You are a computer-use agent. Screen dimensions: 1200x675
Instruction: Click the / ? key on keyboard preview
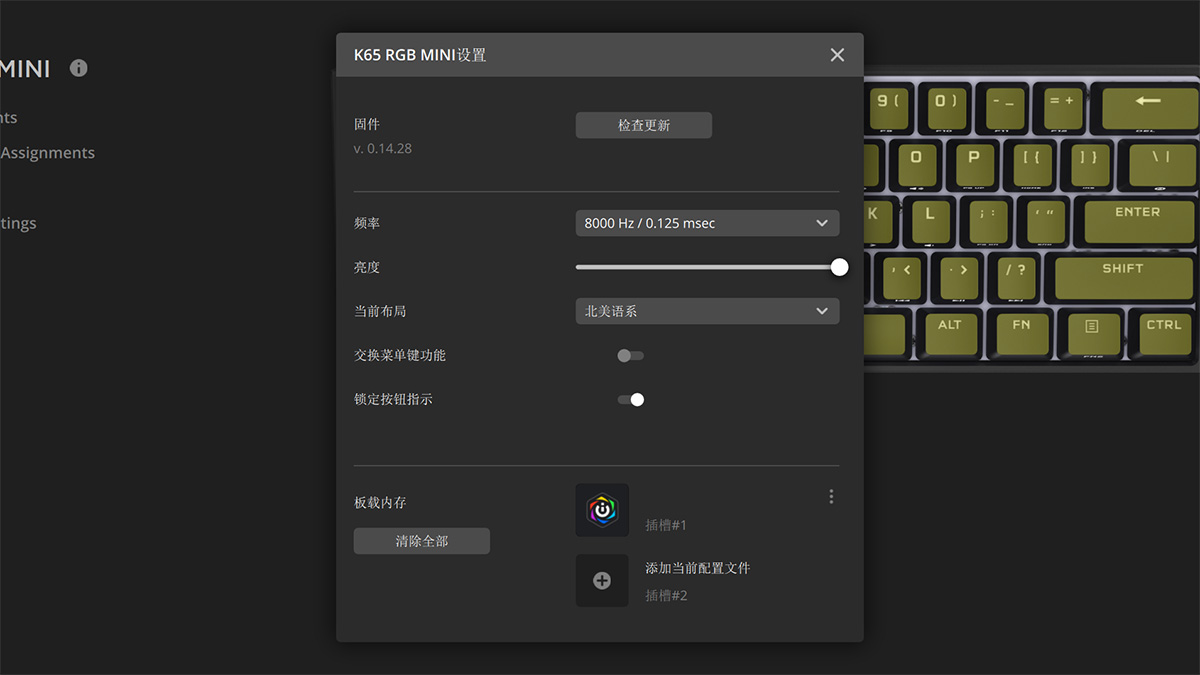click(1016, 276)
